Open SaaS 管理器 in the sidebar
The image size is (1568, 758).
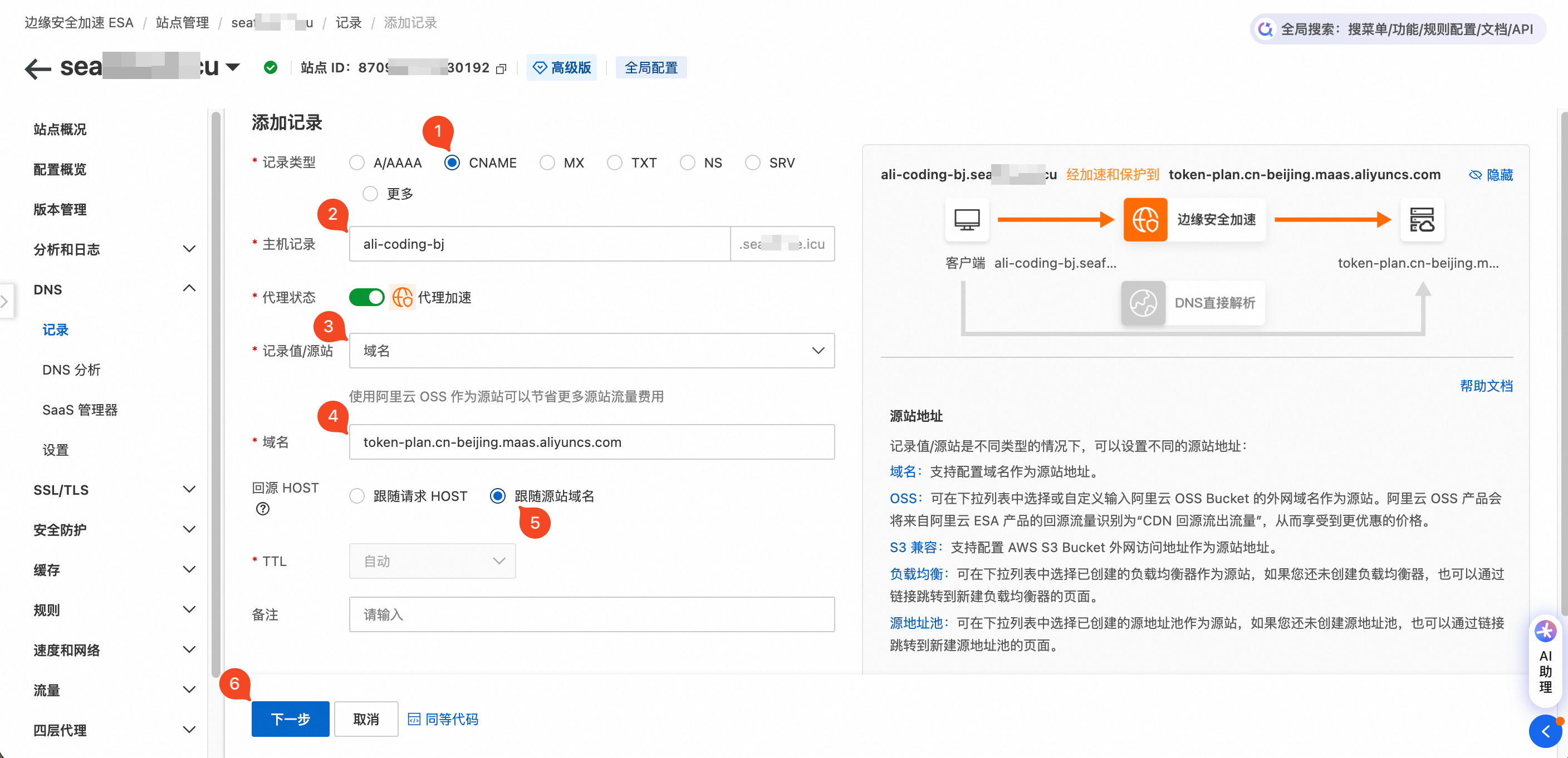pos(80,411)
